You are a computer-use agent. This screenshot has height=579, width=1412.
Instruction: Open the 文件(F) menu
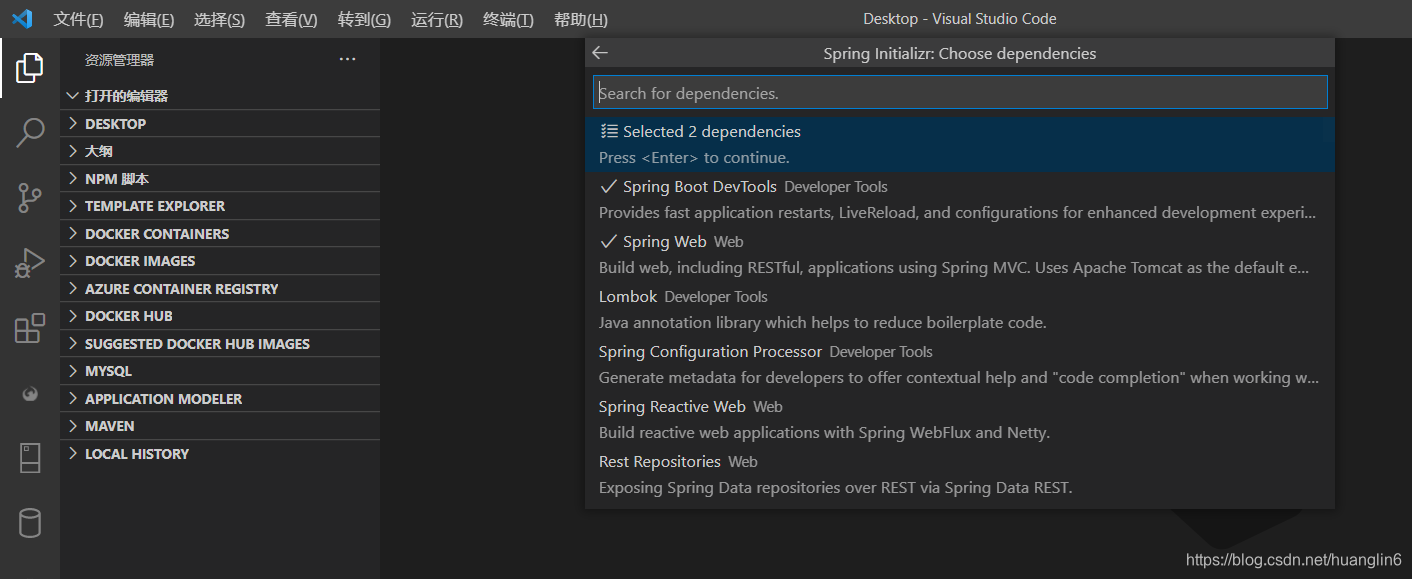(78, 19)
